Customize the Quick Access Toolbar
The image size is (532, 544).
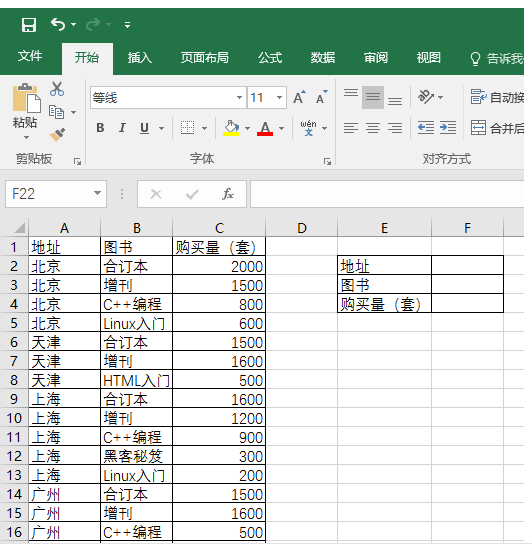tap(127, 25)
